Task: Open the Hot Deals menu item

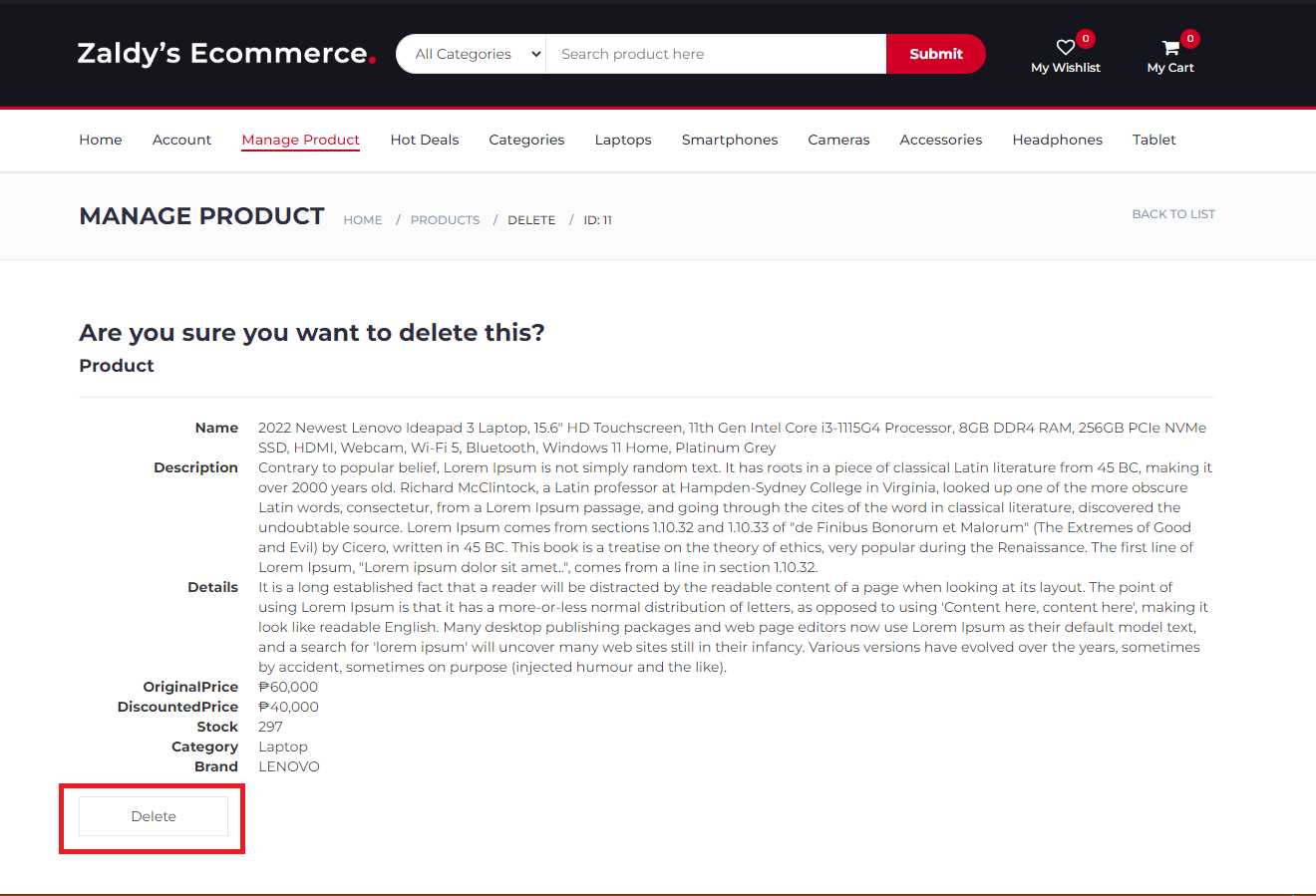Action: click(424, 140)
